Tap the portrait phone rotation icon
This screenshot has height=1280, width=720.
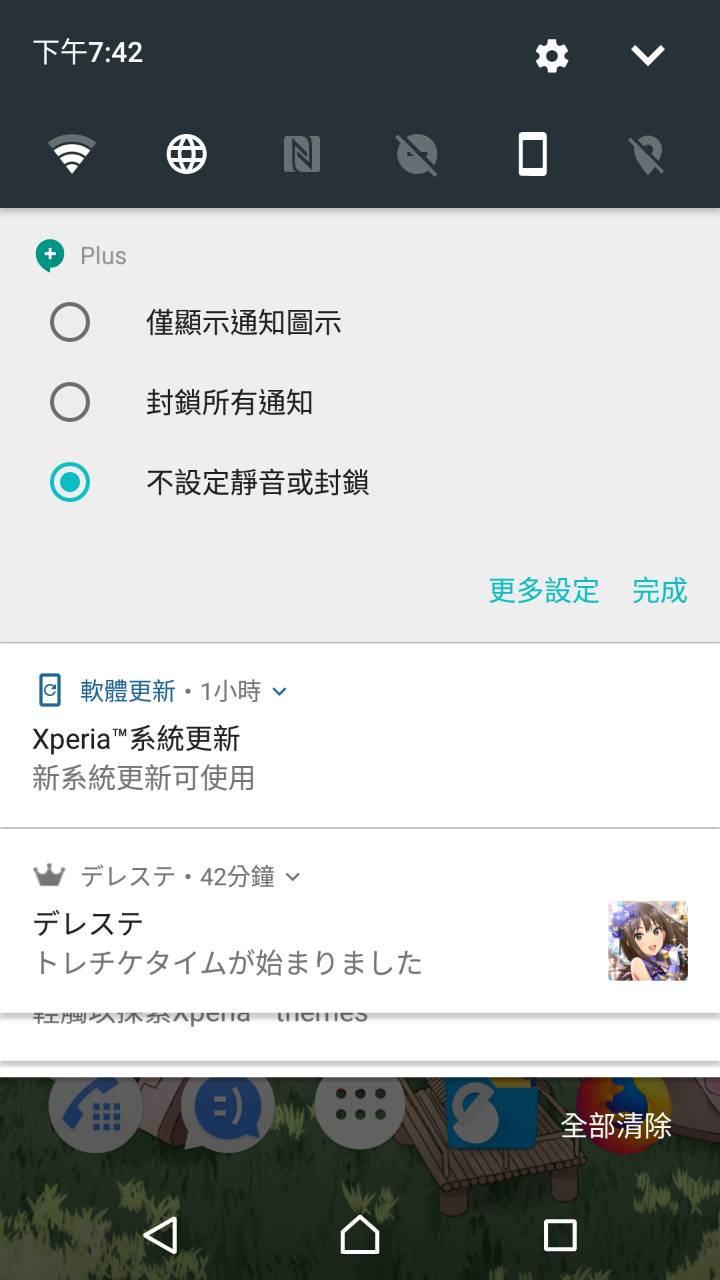pos(533,155)
